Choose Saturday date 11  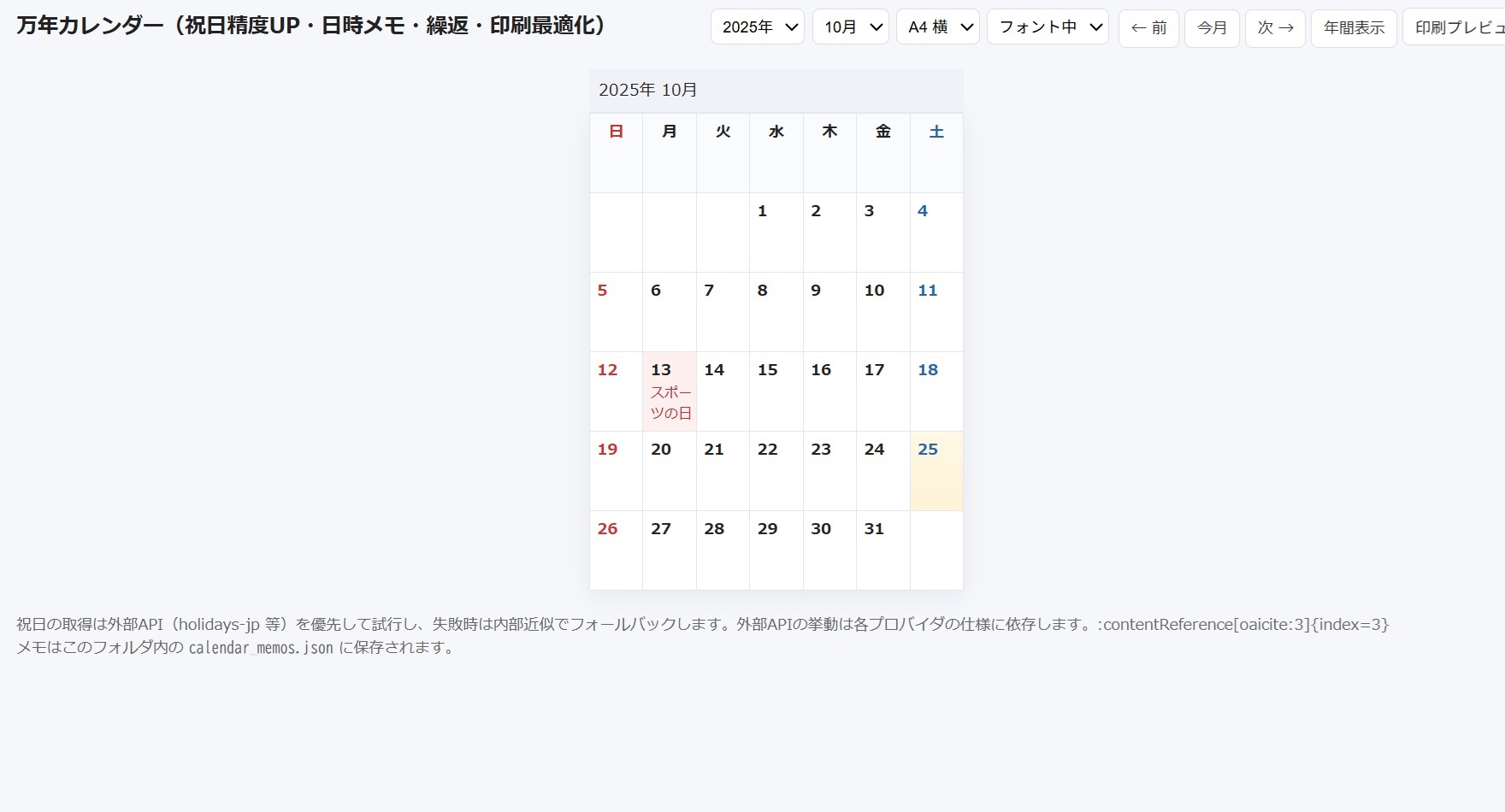(936, 311)
